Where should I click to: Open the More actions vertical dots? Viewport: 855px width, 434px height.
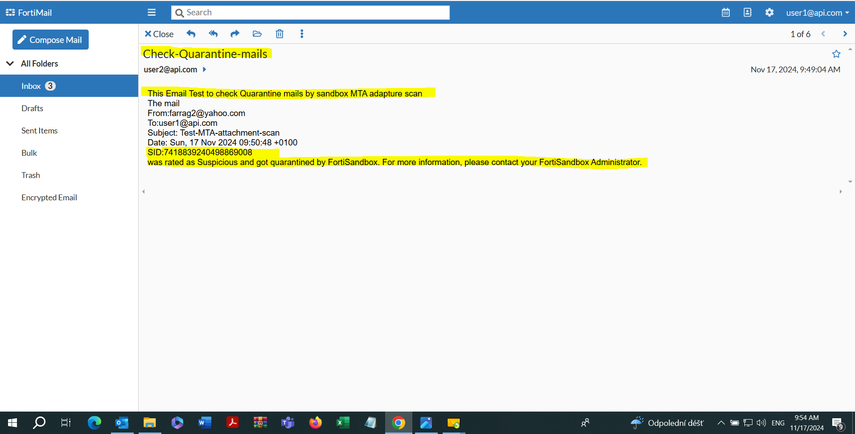(302, 34)
